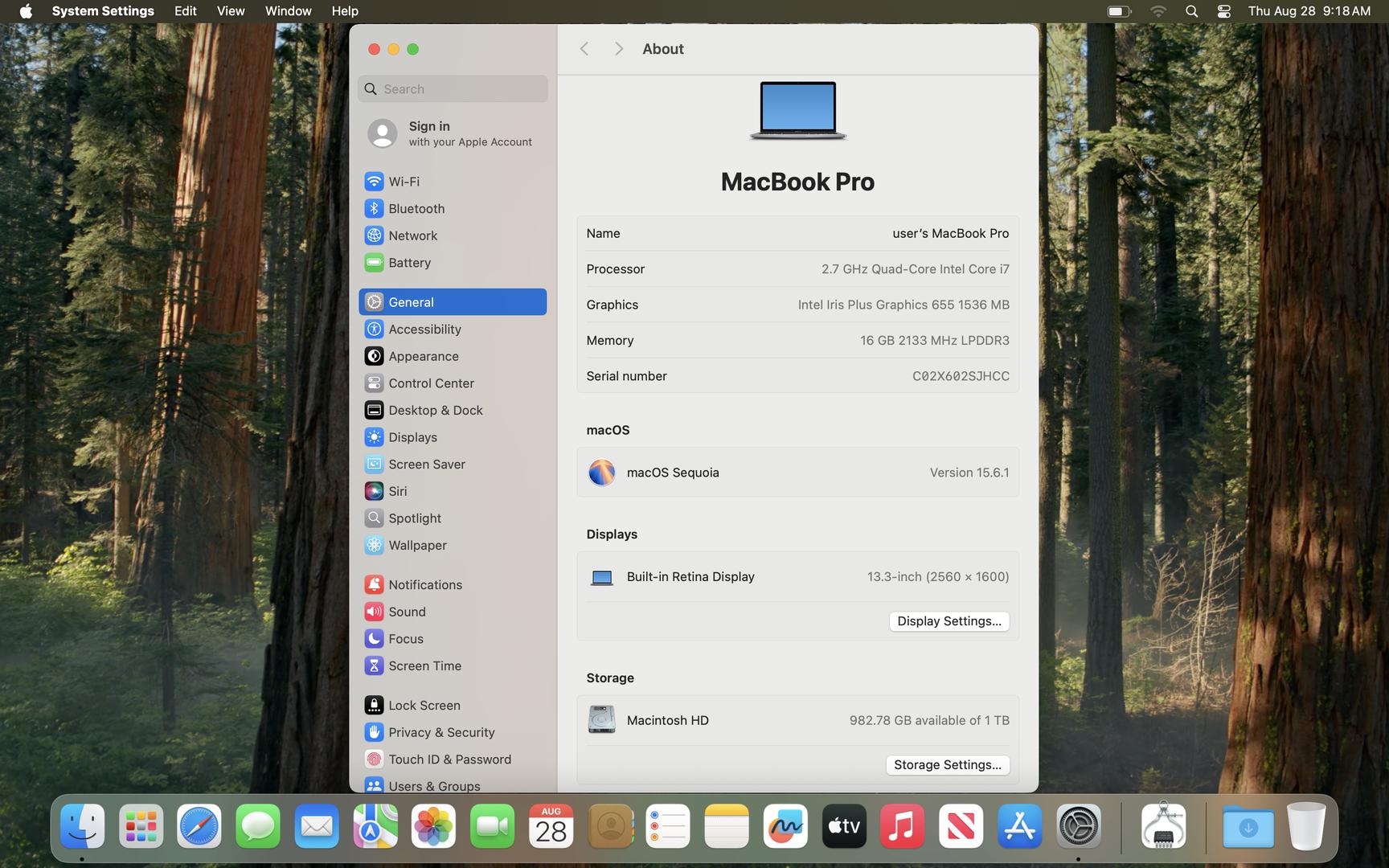Image resolution: width=1389 pixels, height=868 pixels.
Task: Open Siri settings
Action: point(453,491)
